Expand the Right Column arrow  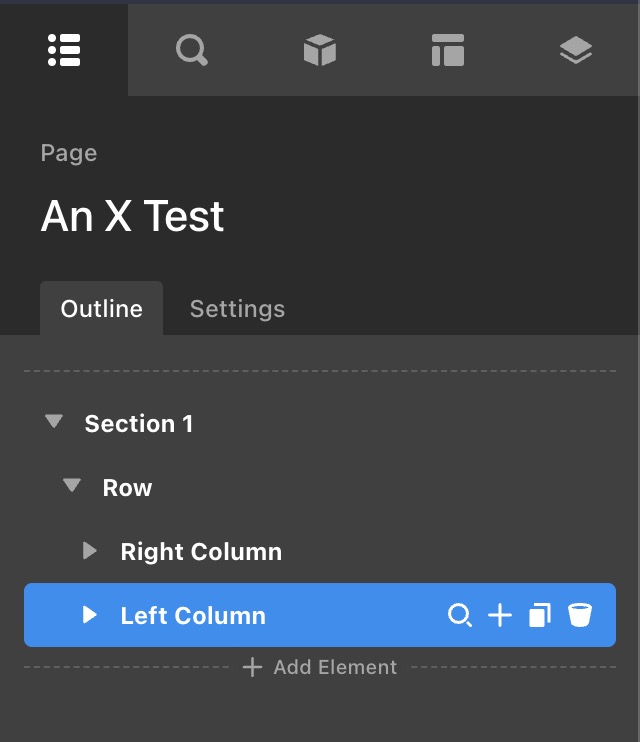90,551
